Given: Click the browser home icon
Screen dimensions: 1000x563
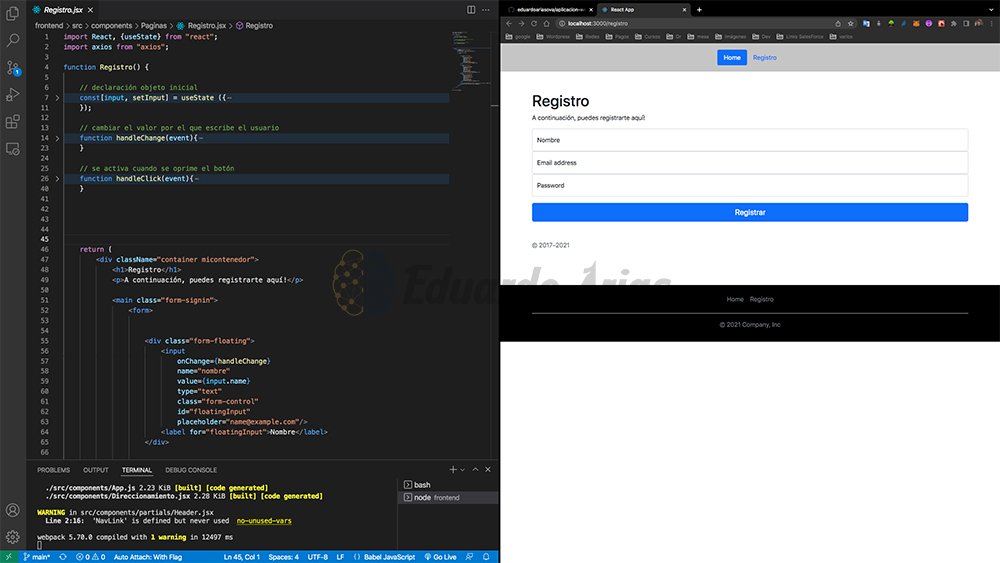Looking at the screenshot, I should [547, 24].
